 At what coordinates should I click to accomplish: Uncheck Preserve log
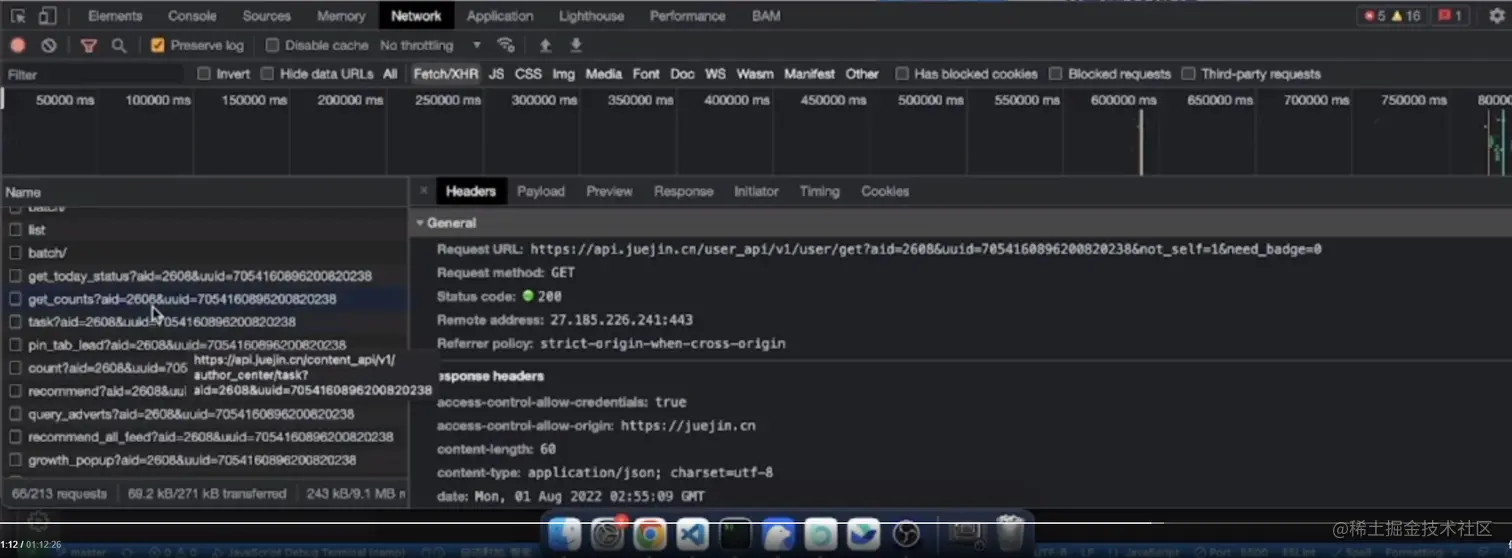(x=157, y=45)
